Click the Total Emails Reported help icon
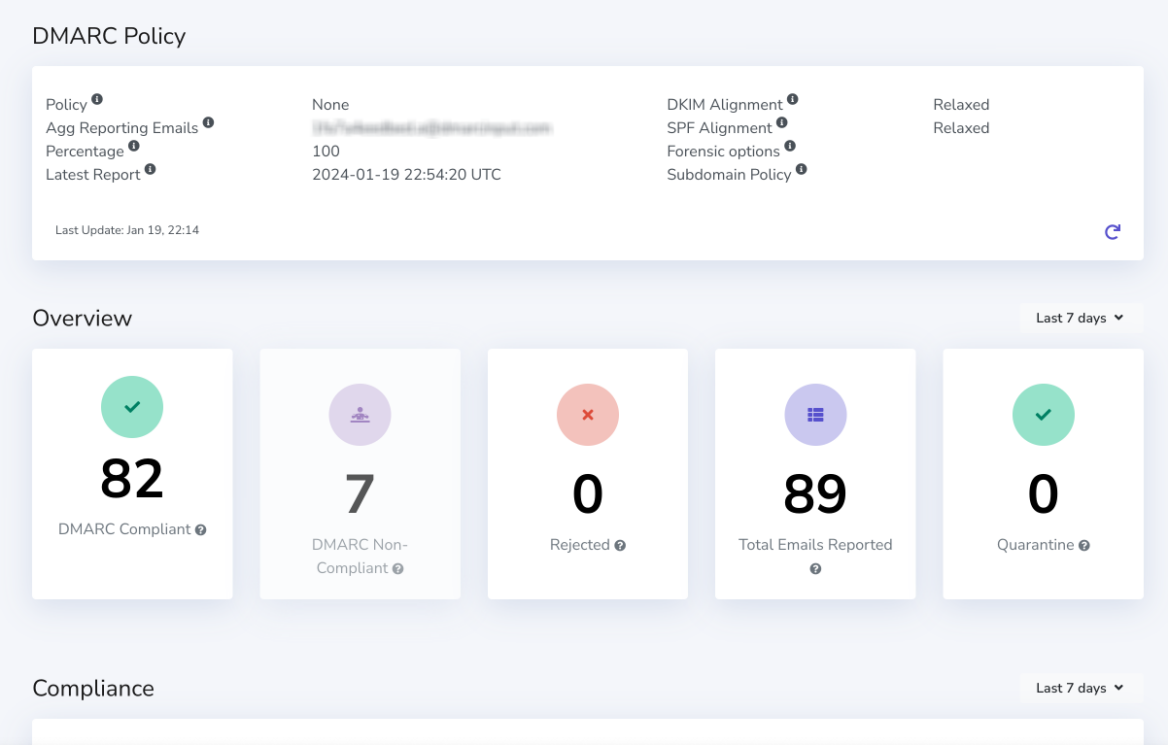Screen dimensions: 1168x745 pyautogui.click(x=815, y=568)
